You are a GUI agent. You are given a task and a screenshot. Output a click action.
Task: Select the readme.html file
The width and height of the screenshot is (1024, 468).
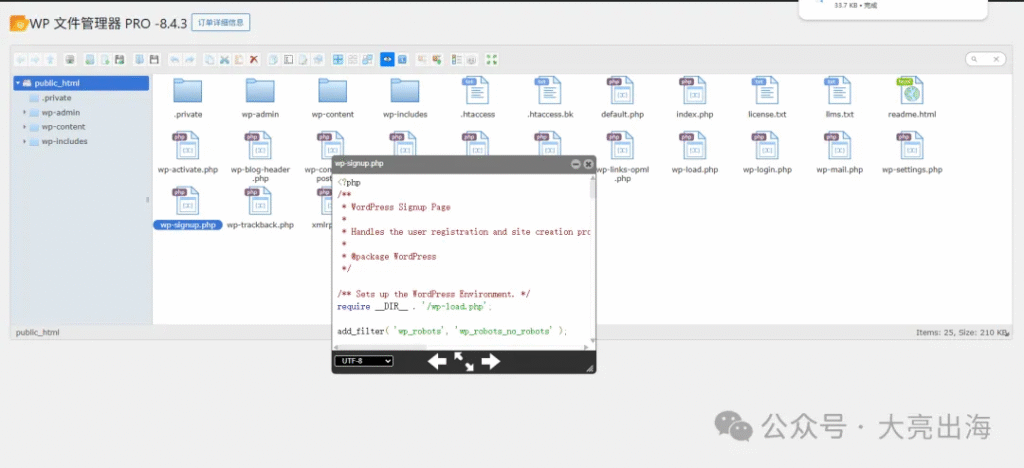point(912,98)
